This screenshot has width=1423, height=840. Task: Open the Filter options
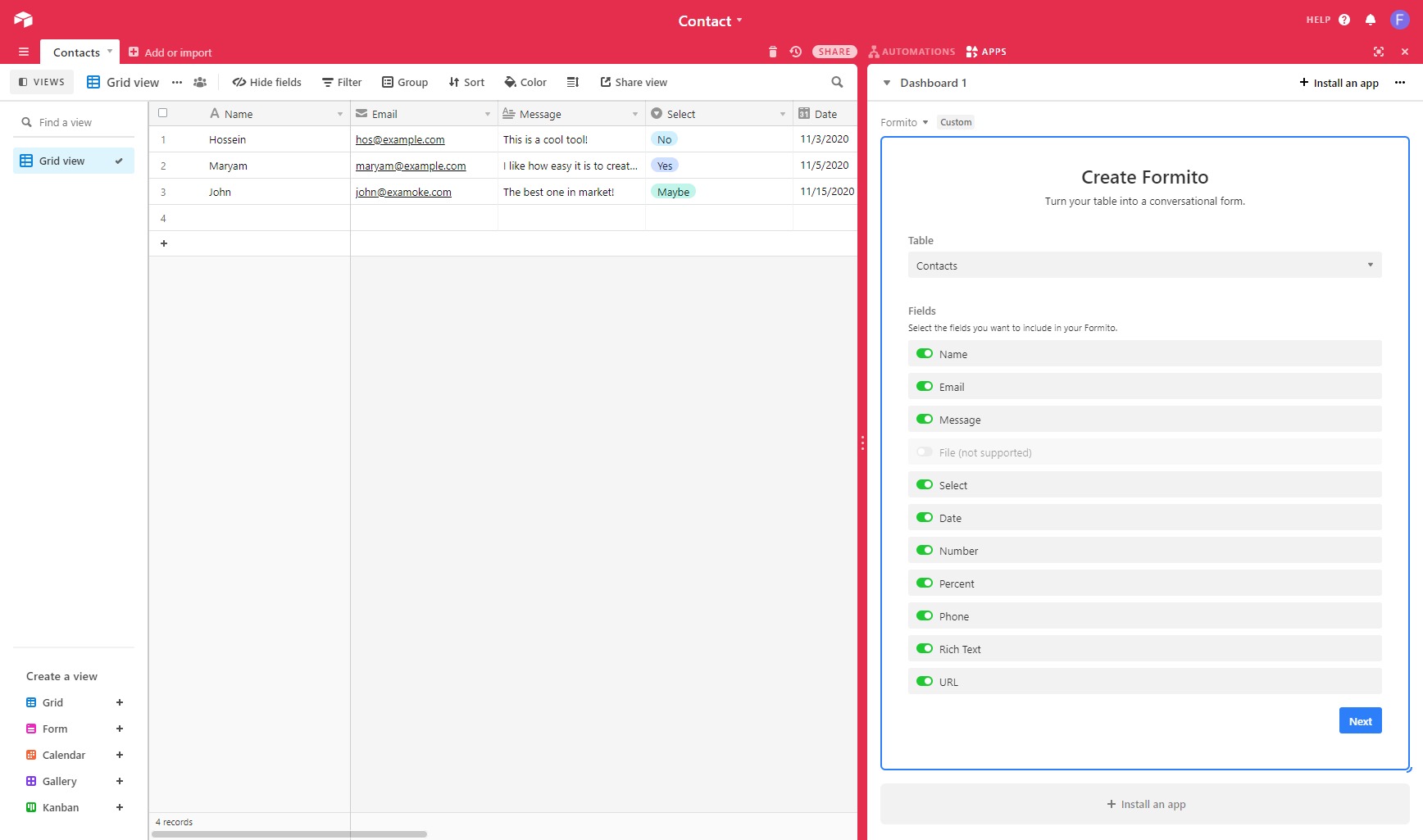(x=342, y=82)
